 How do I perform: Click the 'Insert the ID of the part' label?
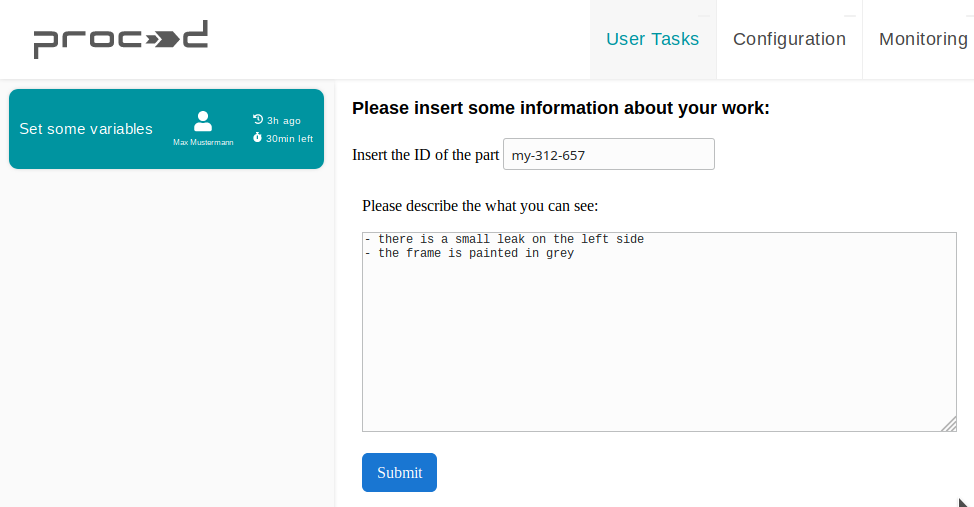click(x=425, y=155)
